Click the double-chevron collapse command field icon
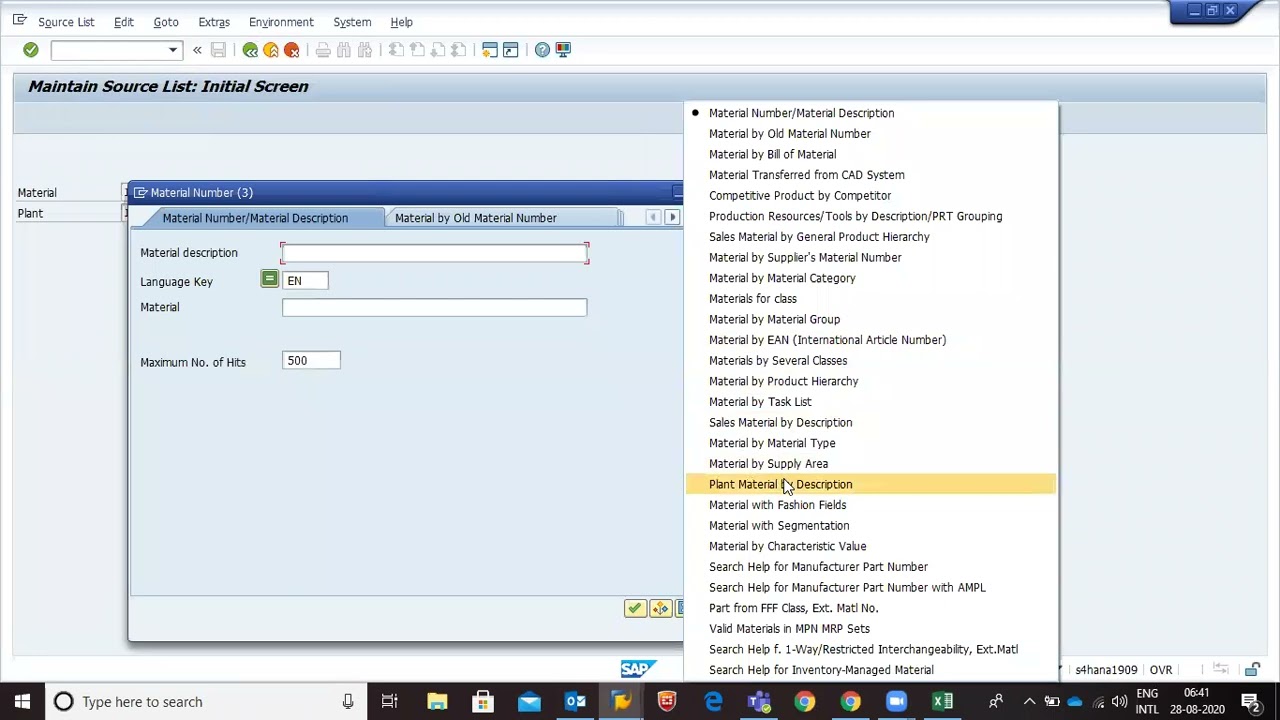 197,50
